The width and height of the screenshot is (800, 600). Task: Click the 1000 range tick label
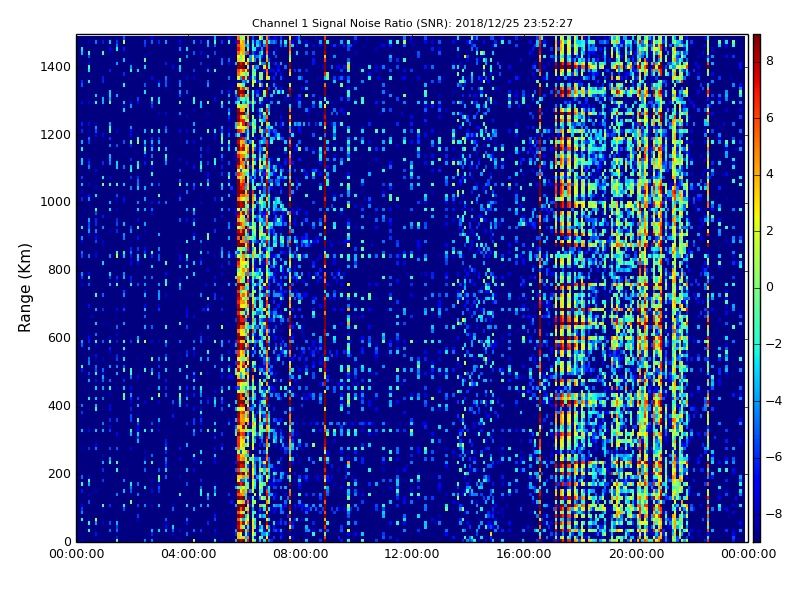tap(56, 202)
